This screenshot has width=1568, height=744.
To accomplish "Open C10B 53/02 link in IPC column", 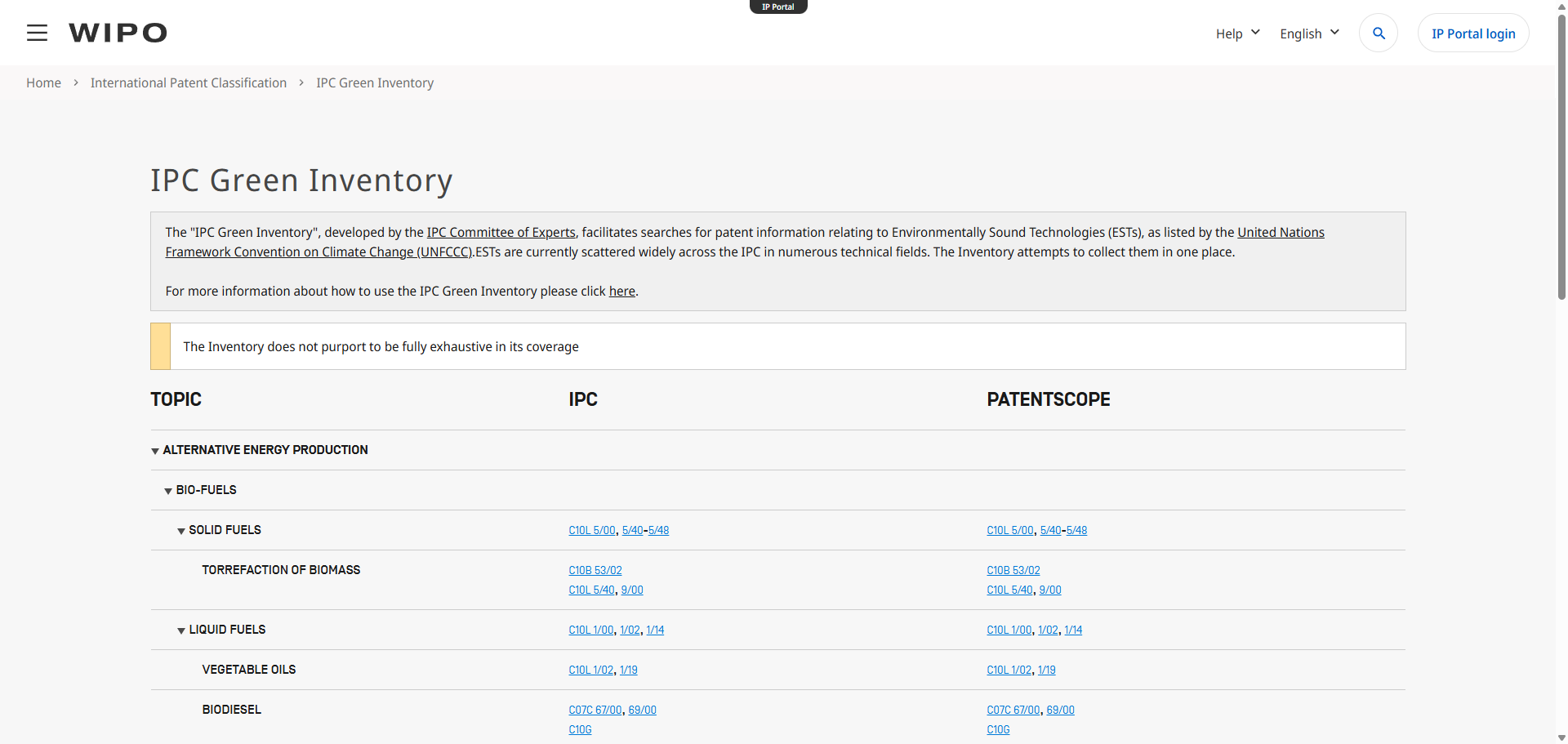I will (x=595, y=571).
